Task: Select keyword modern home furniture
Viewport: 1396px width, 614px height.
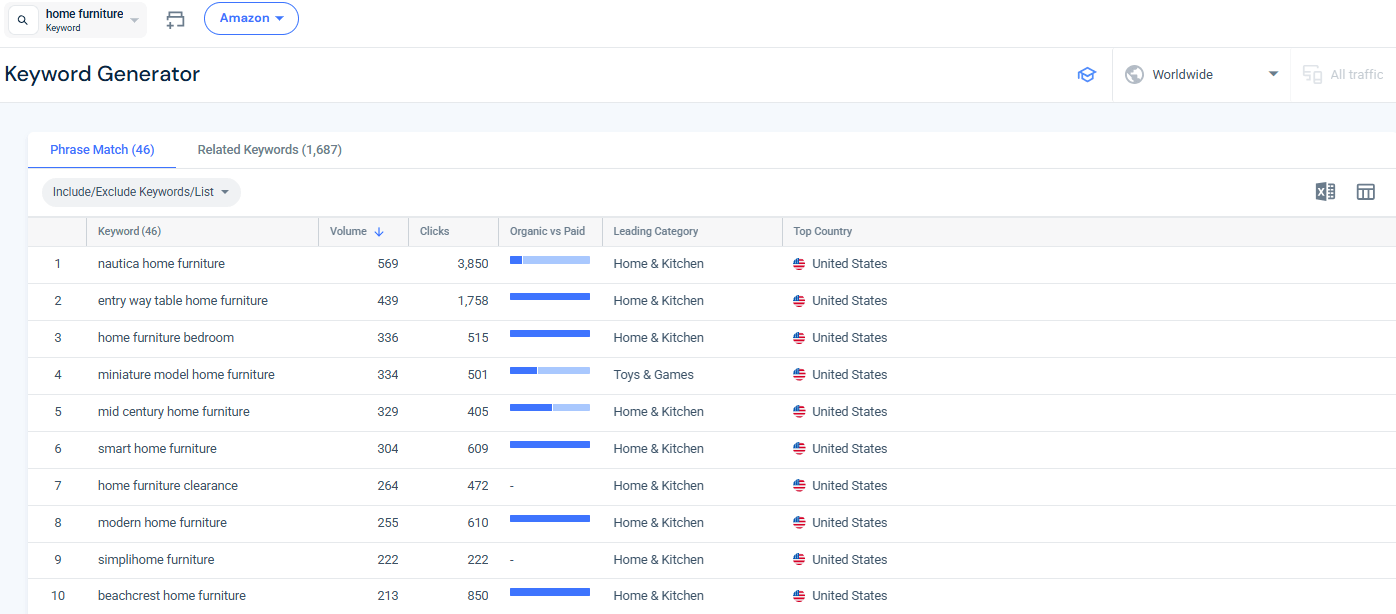Action: click(162, 523)
